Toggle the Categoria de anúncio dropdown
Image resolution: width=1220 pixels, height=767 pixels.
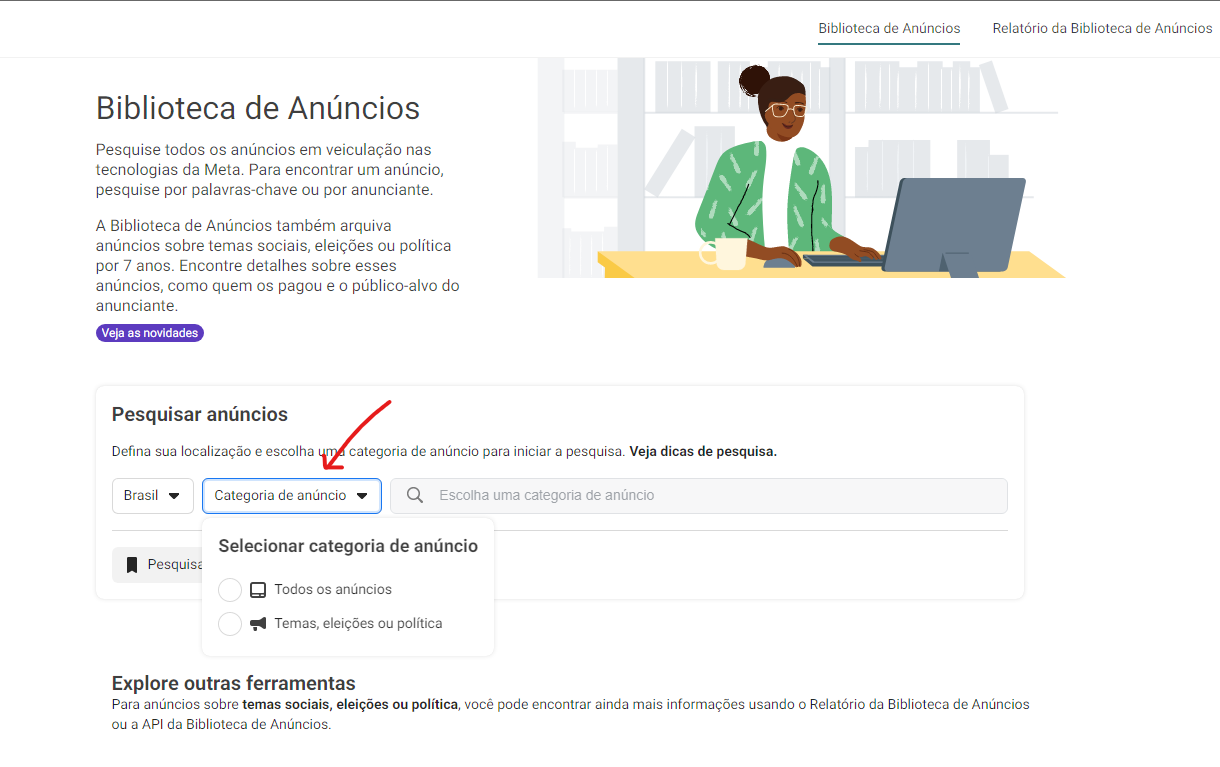(292, 496)
